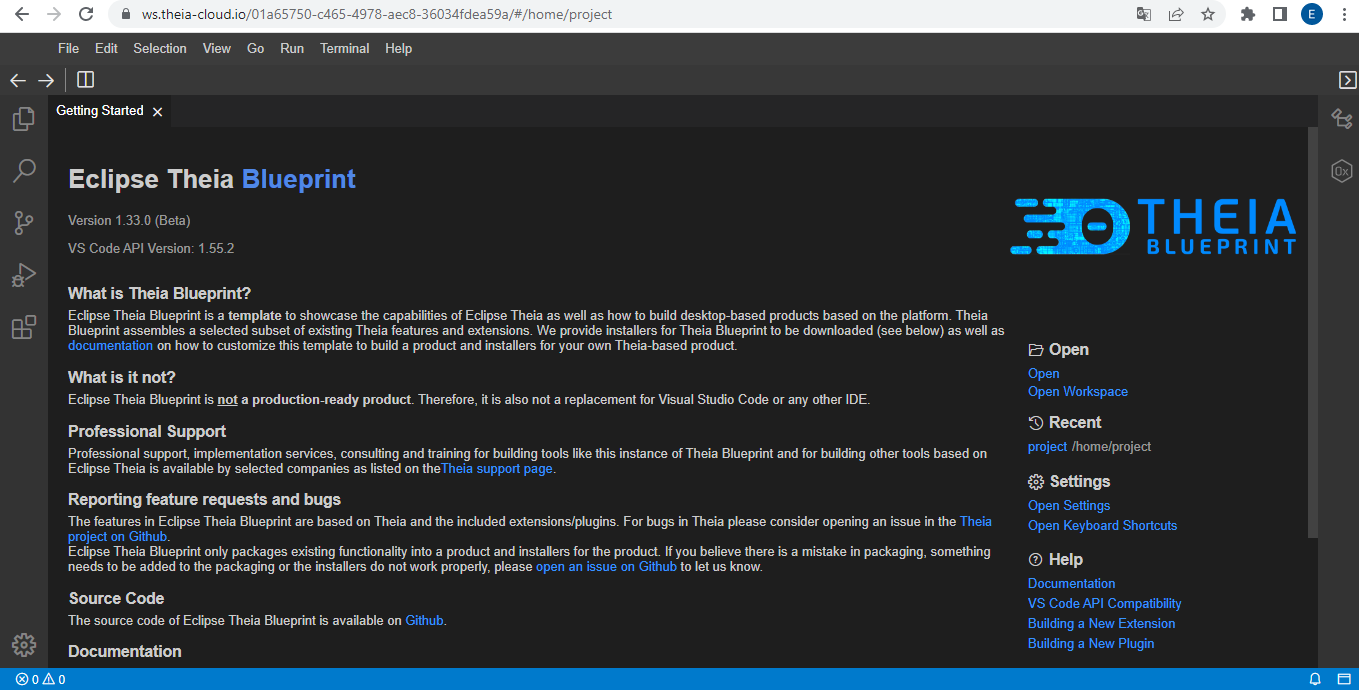Open the View menu

[217, 48]
